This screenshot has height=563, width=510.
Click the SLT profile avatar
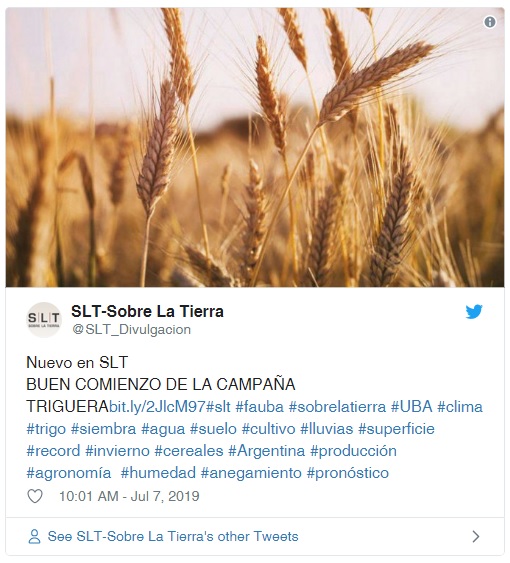(44, 320)
